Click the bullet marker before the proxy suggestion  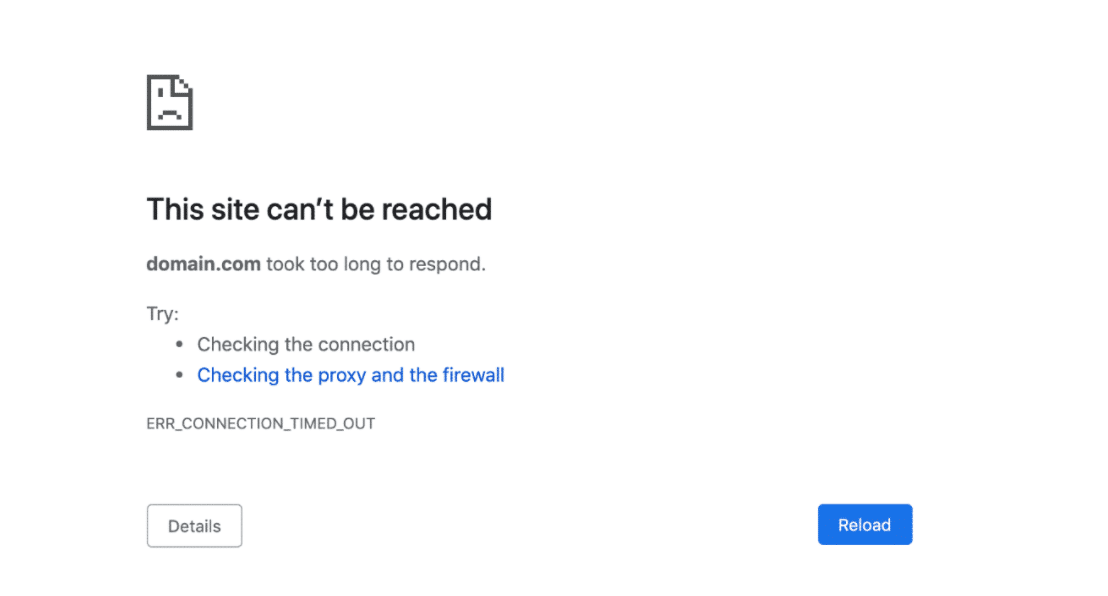tap(178, 375)
